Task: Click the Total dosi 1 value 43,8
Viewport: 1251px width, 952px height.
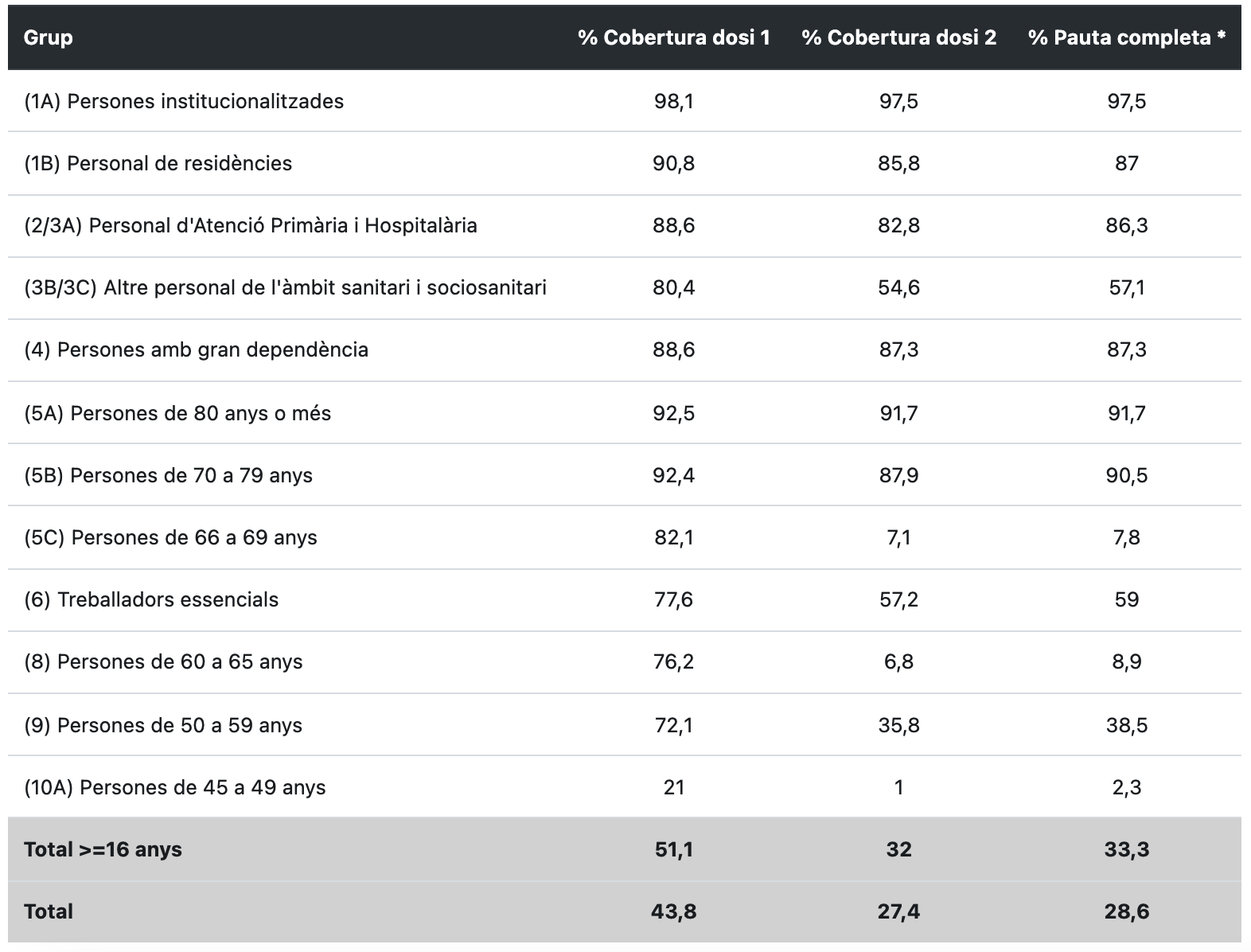Action: click(x=673, y=911)
